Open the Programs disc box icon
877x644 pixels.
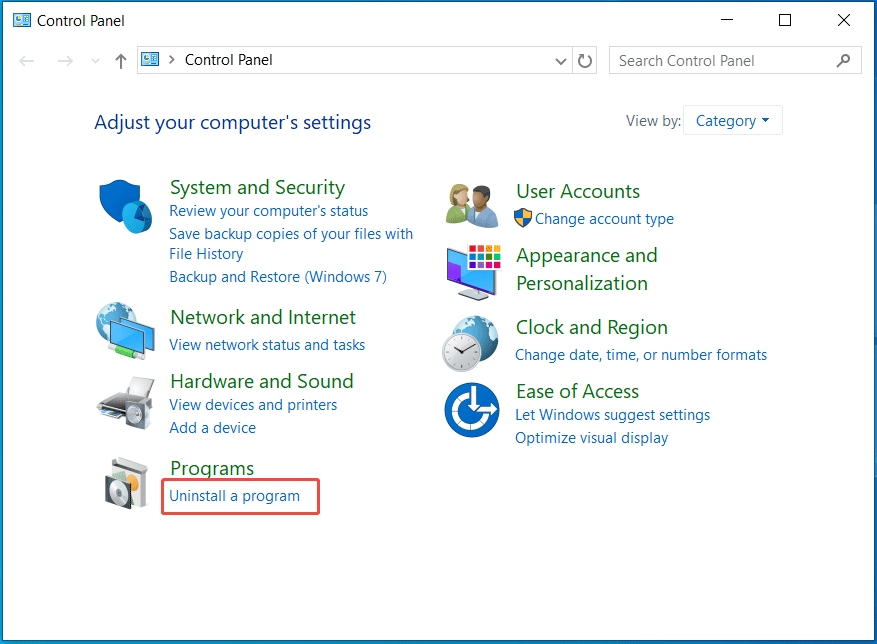pos(126,483)
